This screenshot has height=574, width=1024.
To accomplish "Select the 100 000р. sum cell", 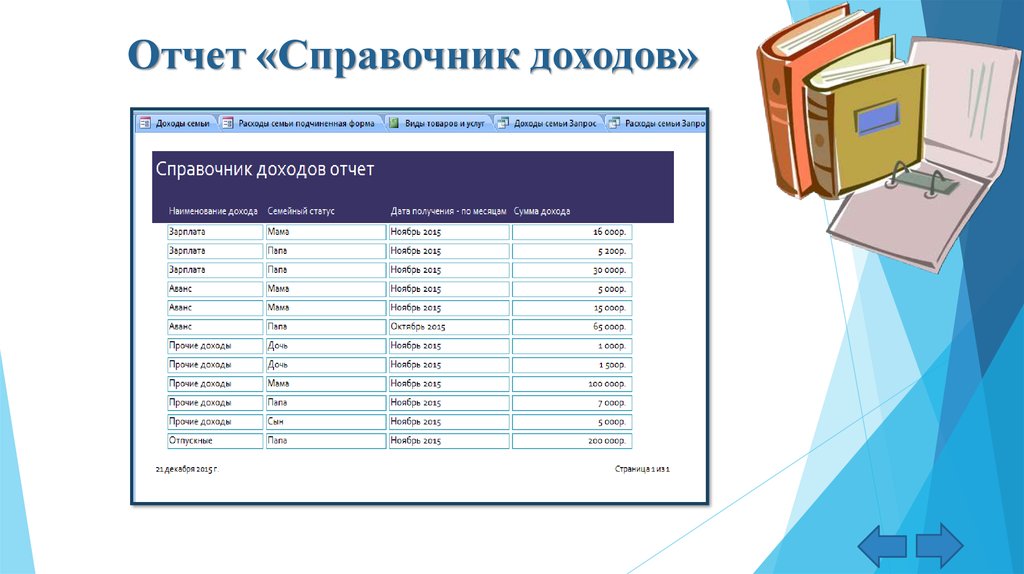I will click(x=572, y=384).
